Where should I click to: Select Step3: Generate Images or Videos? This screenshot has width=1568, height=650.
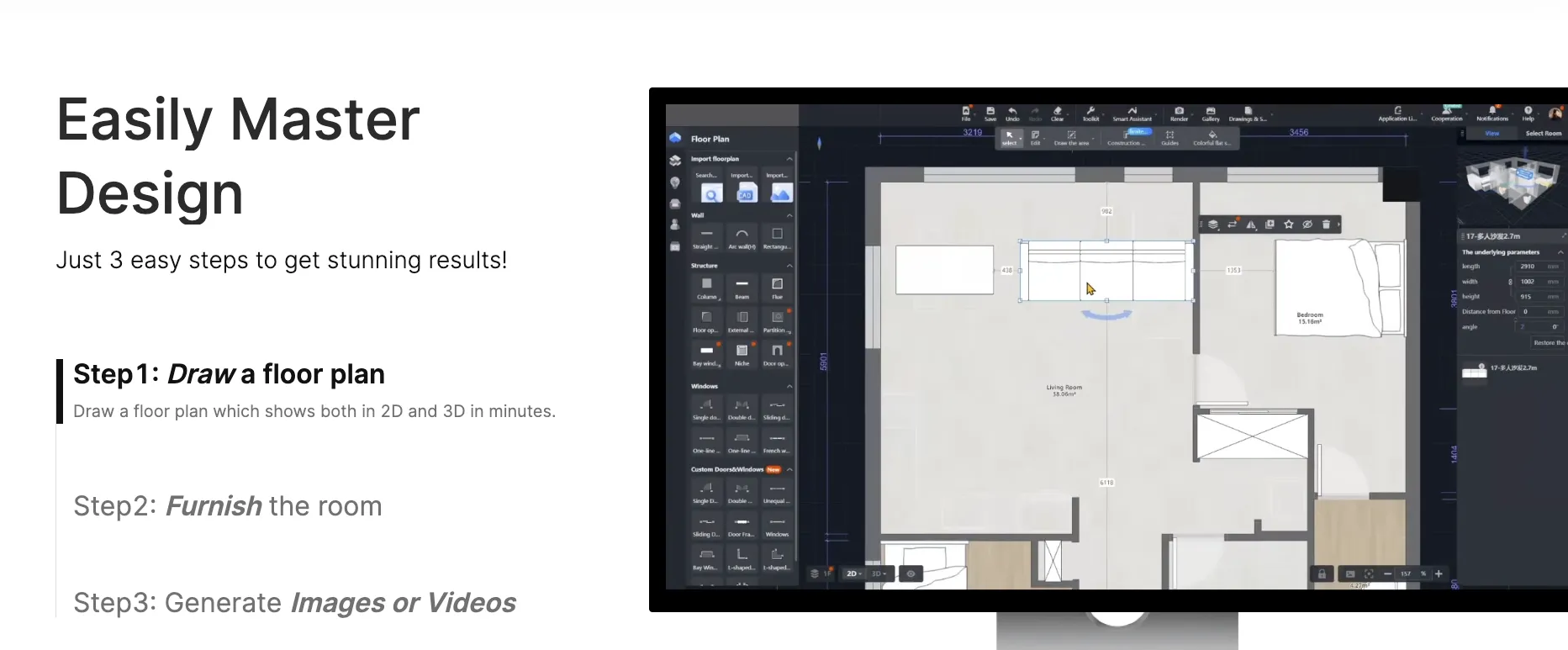click(294, 603)
